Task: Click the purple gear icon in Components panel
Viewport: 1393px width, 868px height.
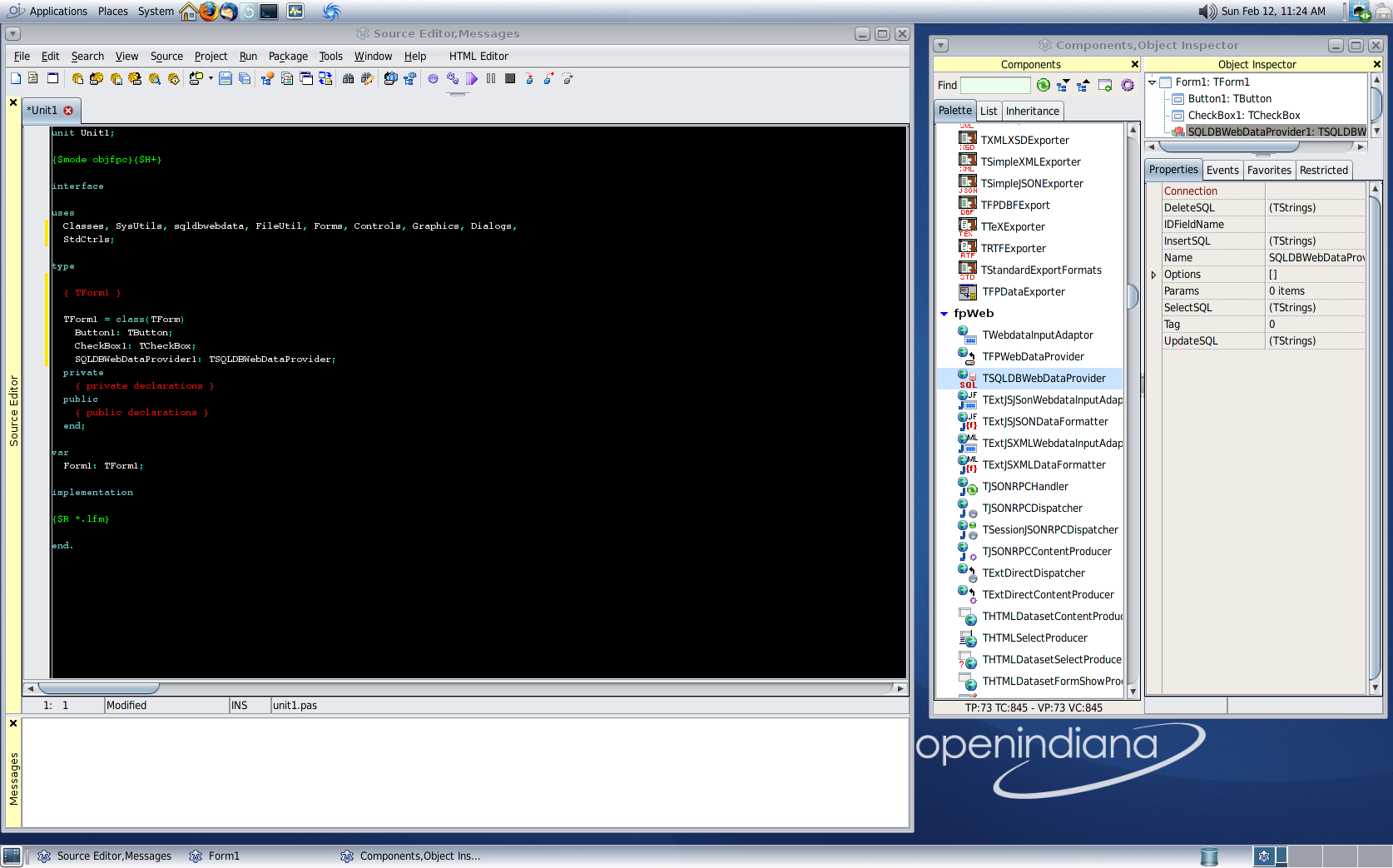Action: 1128,85
